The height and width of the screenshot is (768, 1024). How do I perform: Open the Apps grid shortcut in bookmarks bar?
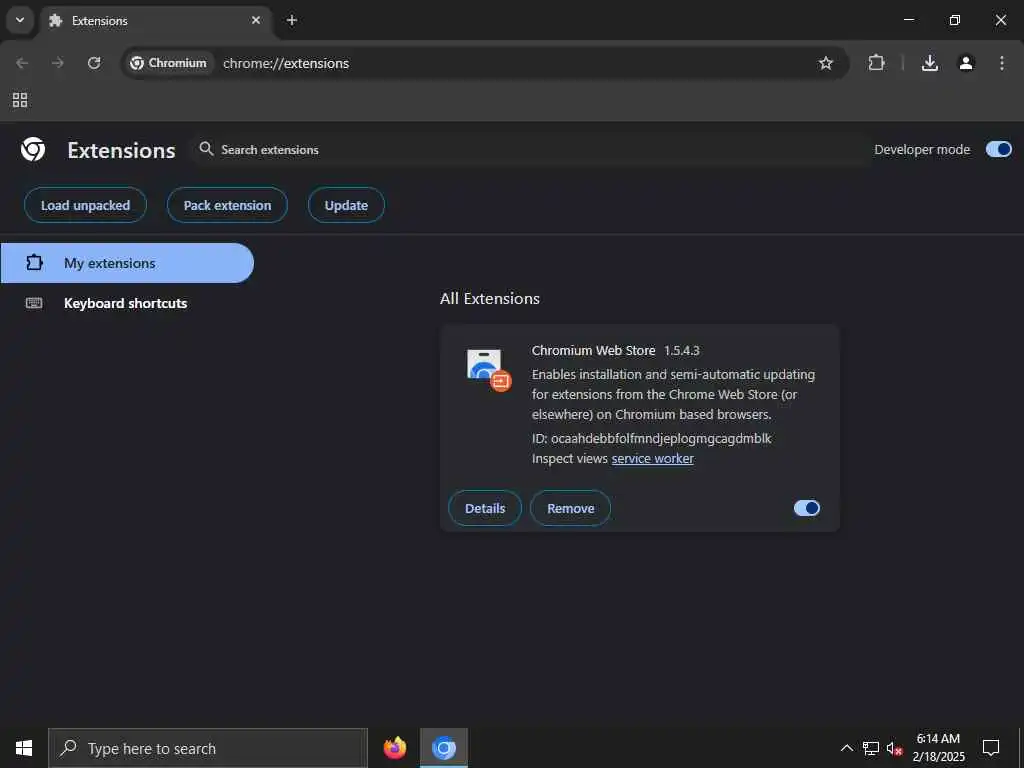20,100
